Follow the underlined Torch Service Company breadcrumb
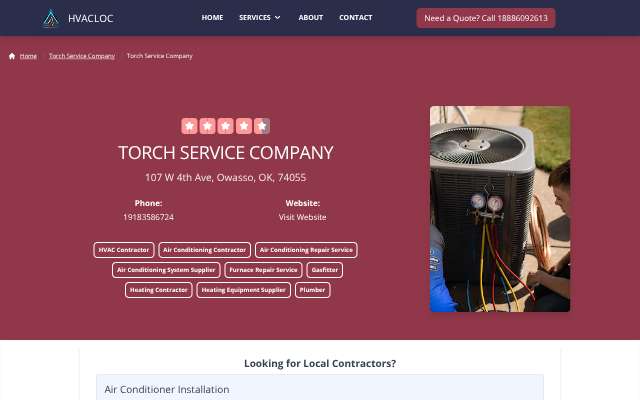 [82, 56]
